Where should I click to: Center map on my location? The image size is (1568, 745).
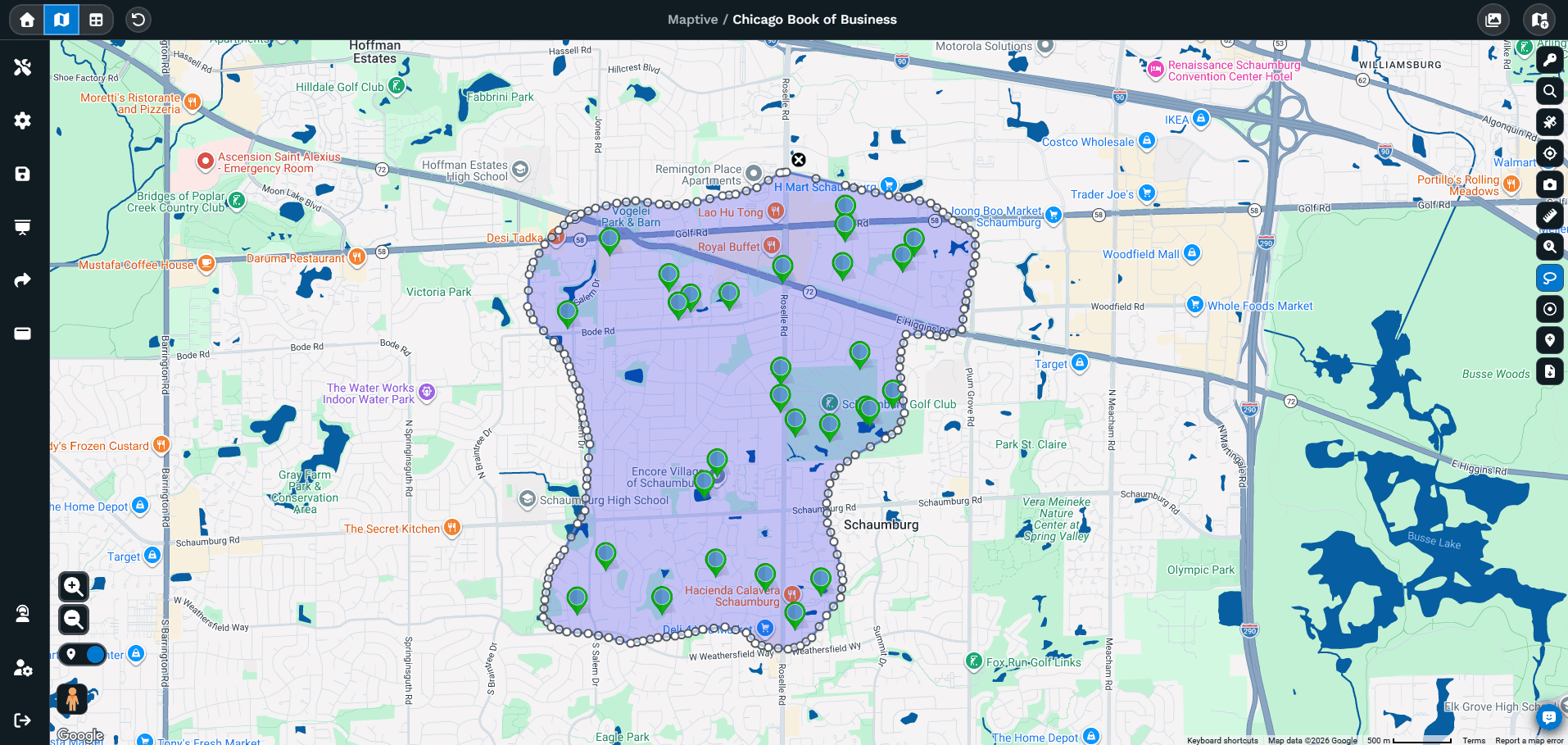pos(1550,153)
